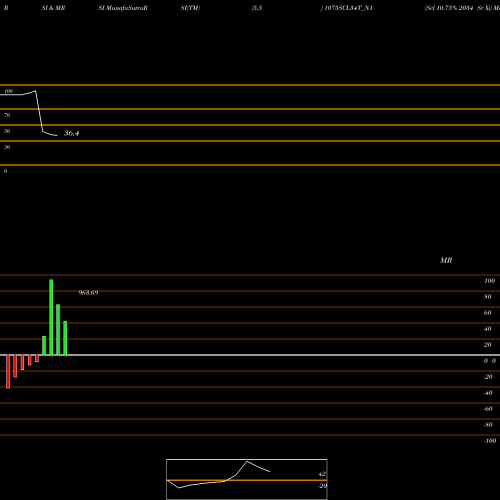Image resolution: width=500 pixels, height=500 pixels.
Task: Open the mini preview chart thumbnail
Action: pyautogui.click(x=247, y=479)
